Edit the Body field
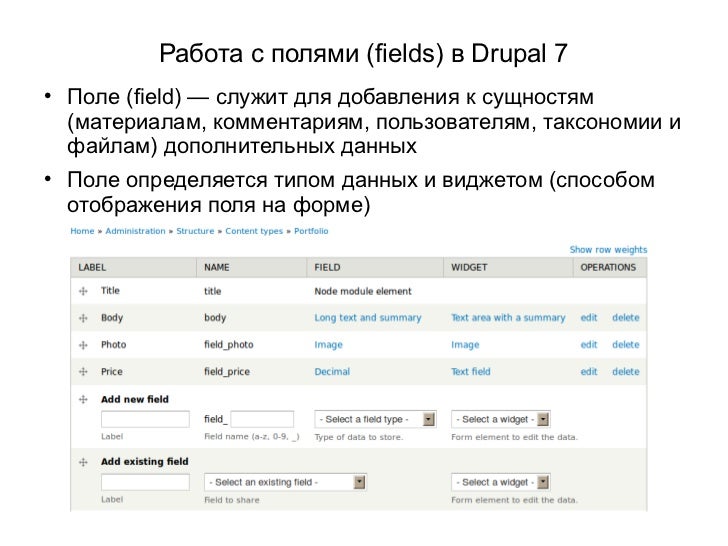 [589, 318]
